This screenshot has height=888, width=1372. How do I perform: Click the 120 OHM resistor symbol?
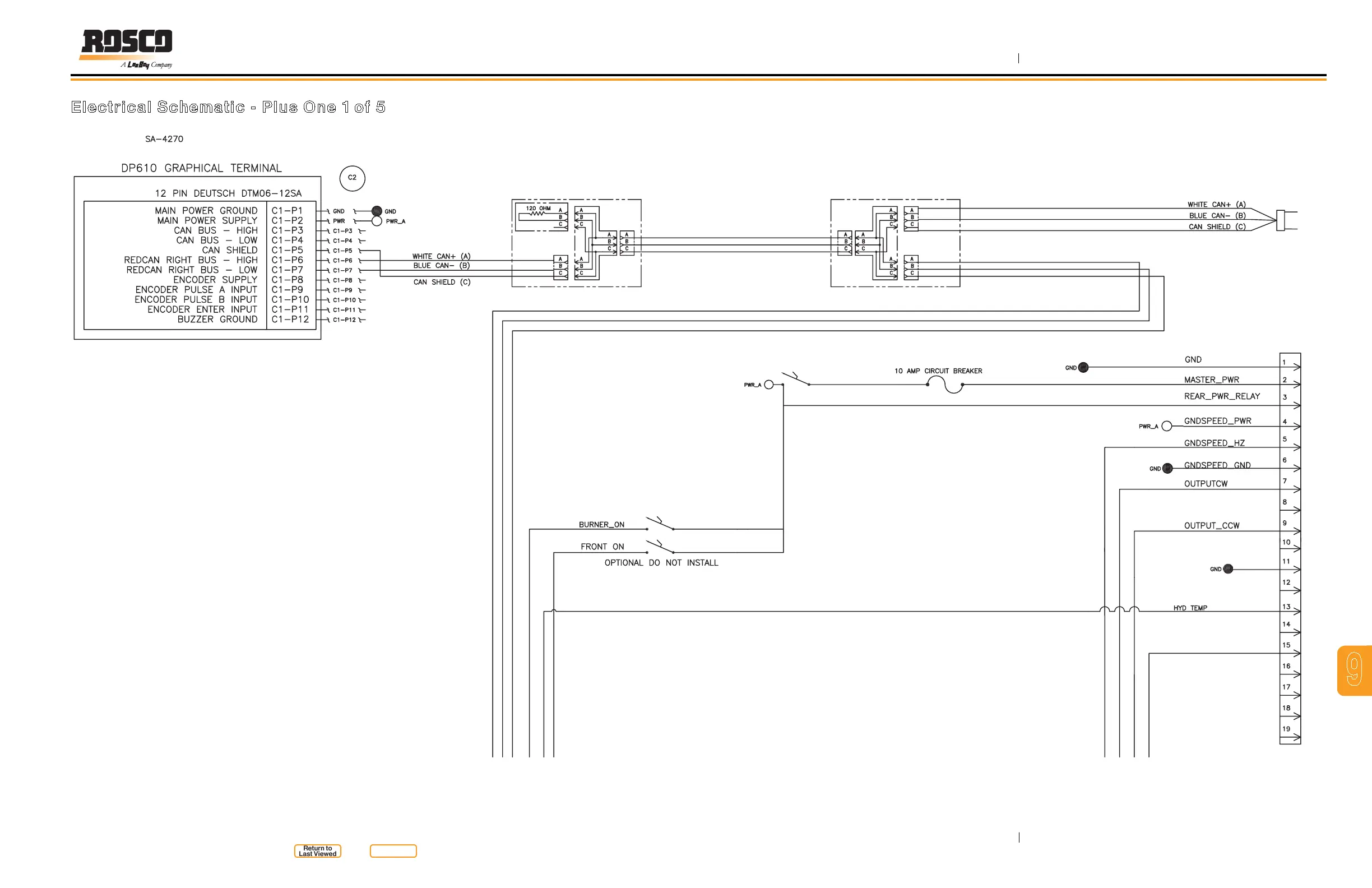pos(537,214)
